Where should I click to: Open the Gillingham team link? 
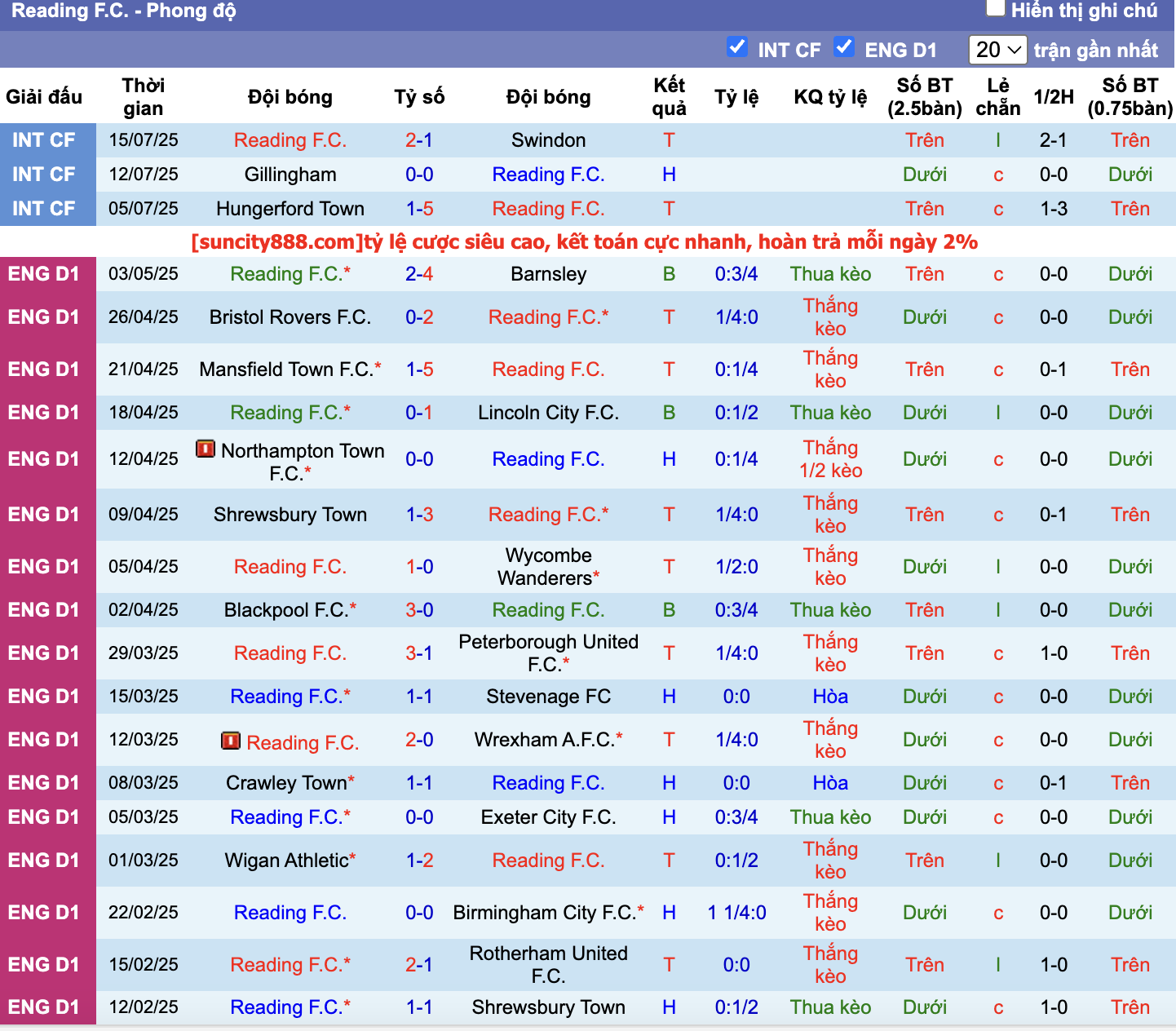290,175
